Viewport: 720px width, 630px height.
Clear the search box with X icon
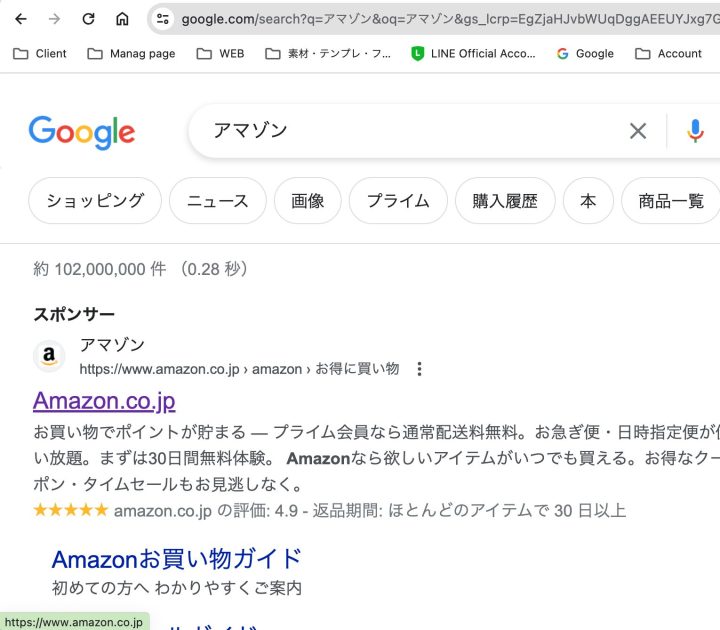pos(638,131)
